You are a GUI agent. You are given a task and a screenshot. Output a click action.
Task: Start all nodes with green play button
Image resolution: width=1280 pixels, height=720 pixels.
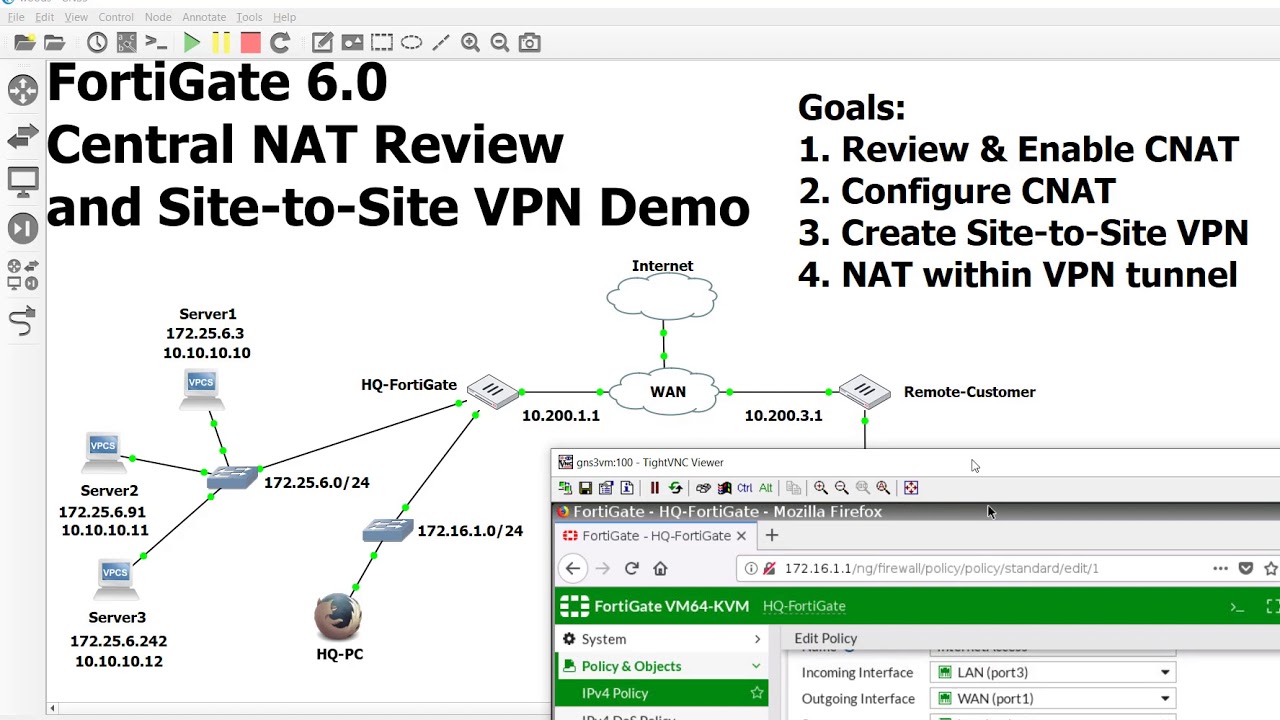click(192, 42)
